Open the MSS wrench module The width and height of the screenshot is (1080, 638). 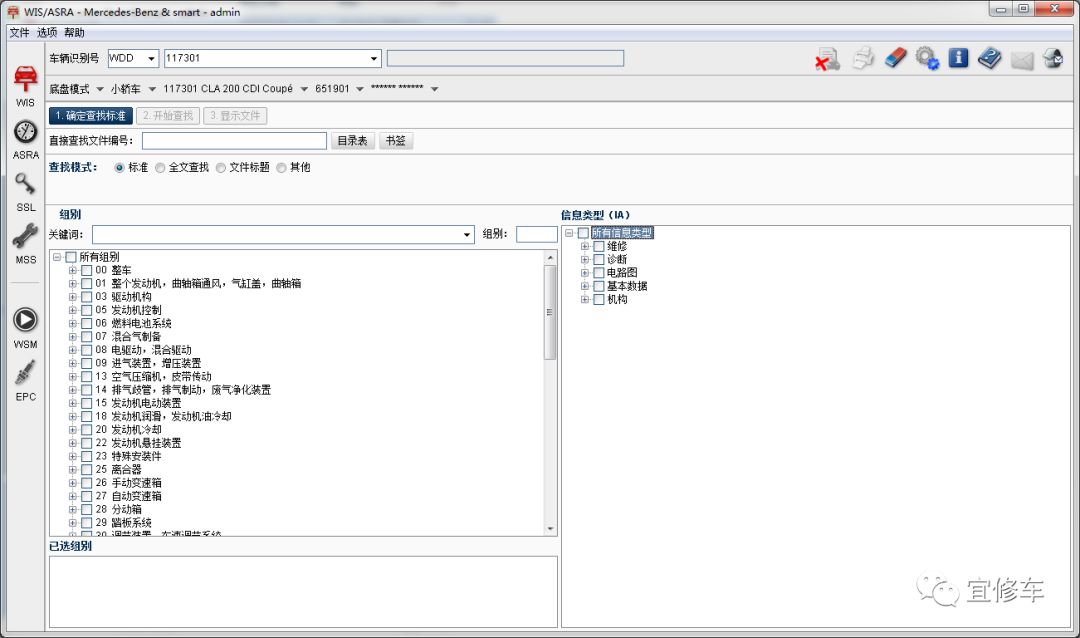(x=25, y=244)
